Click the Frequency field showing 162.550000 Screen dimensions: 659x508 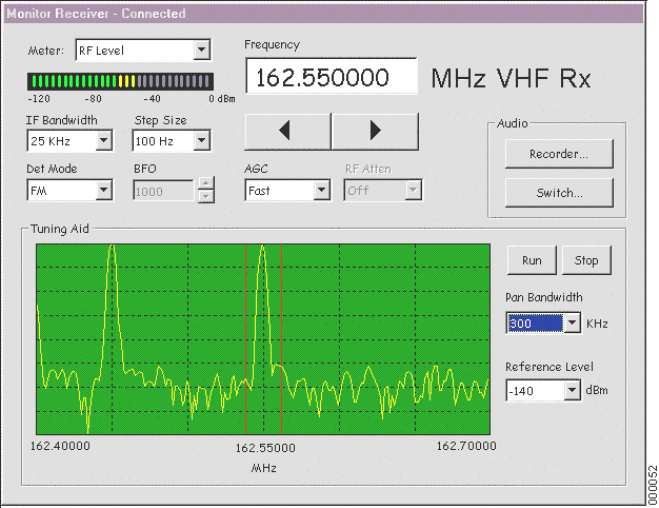[331, 76]
